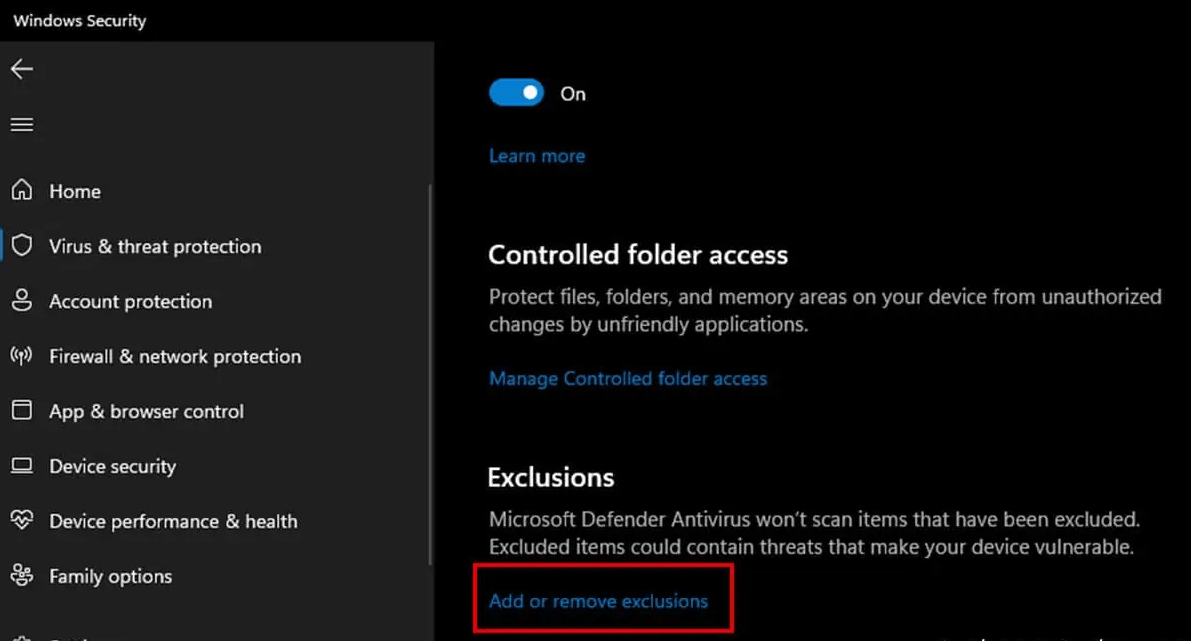Click the Account protection person icon

(21, 301)
